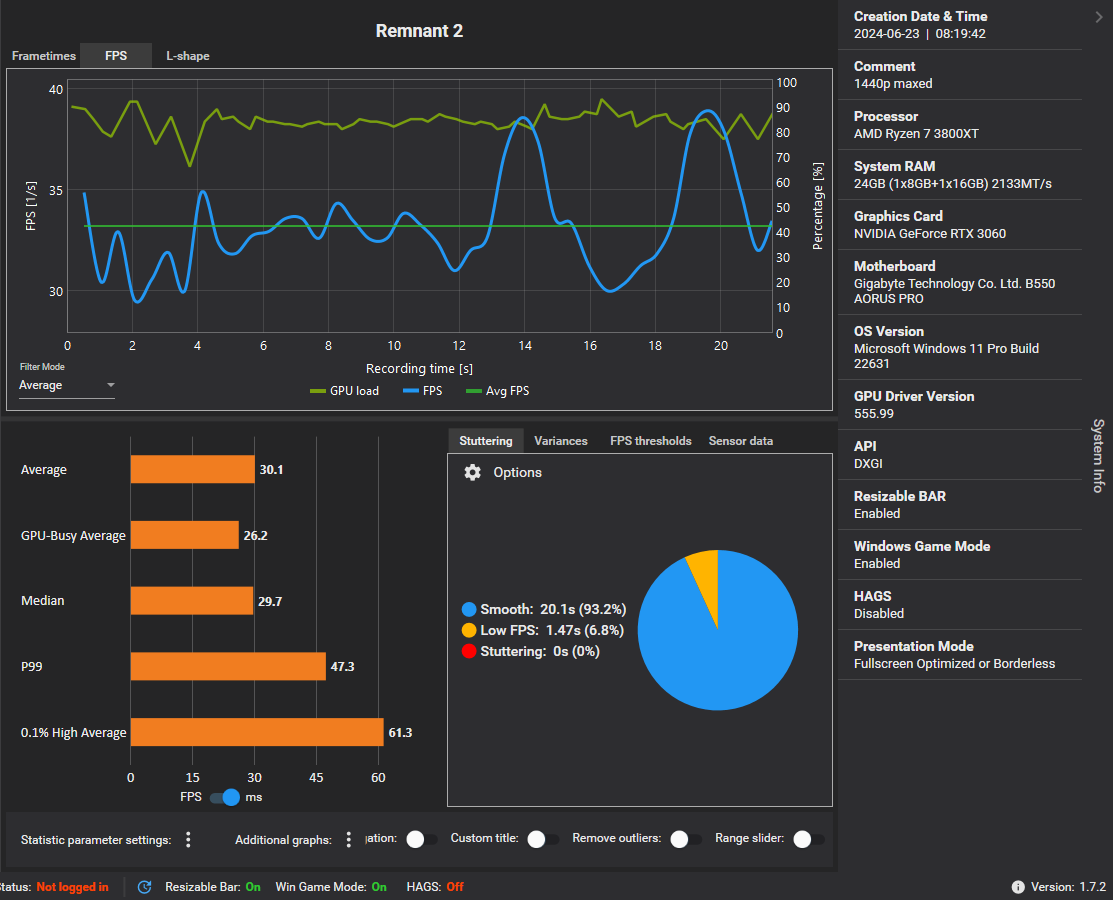The width and height of the screenshot is (1113, 900).
Task: Click 'NVIDIA GeForce RTX 3060' graphics card text
Action: pos(930,234)
